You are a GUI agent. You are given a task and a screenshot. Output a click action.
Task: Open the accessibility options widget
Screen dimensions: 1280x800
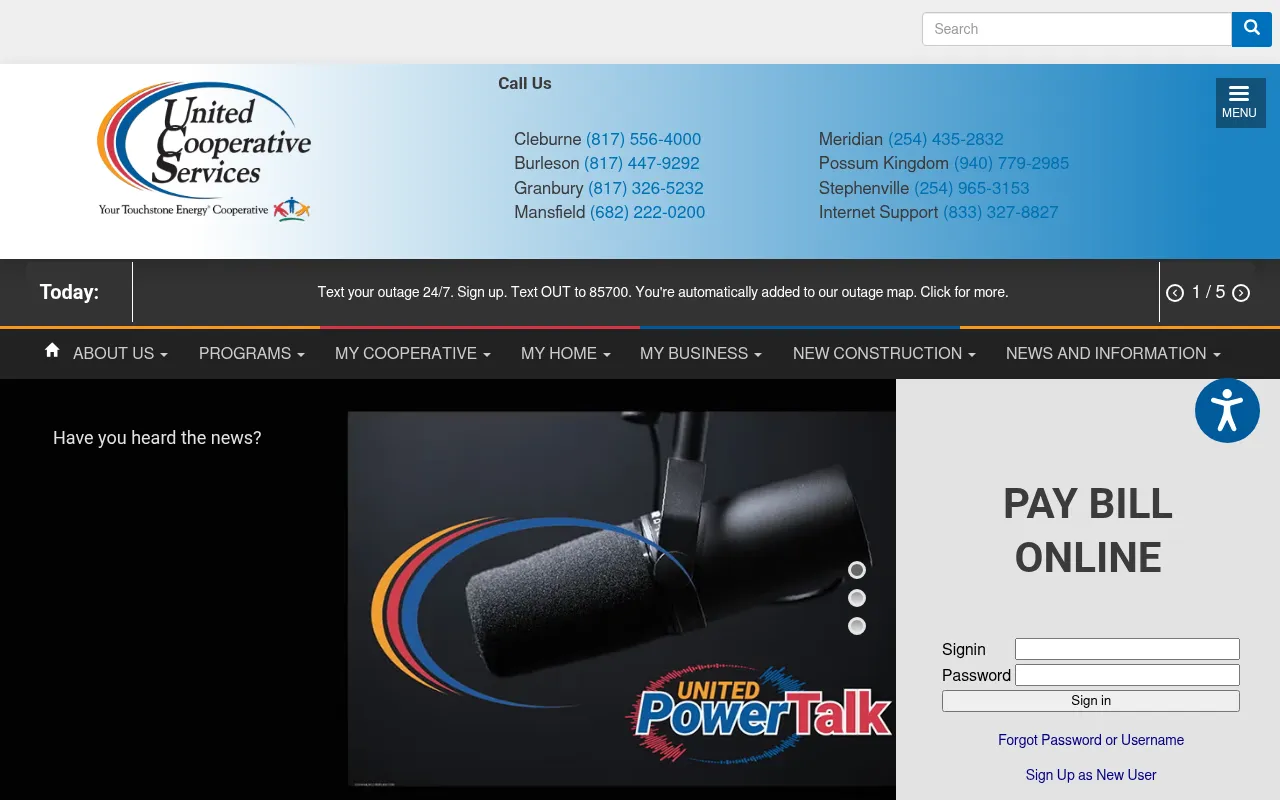pyautogui.click(x=1227, y=411)
